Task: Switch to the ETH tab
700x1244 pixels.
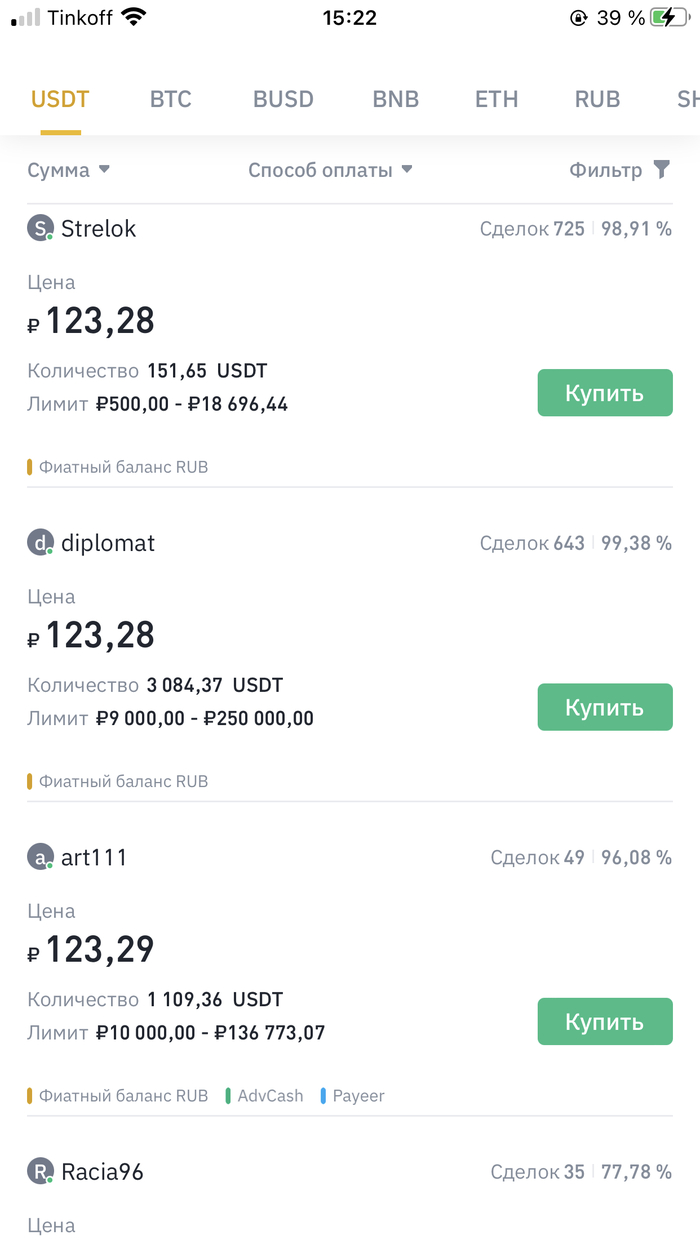Action: point(497,99)
